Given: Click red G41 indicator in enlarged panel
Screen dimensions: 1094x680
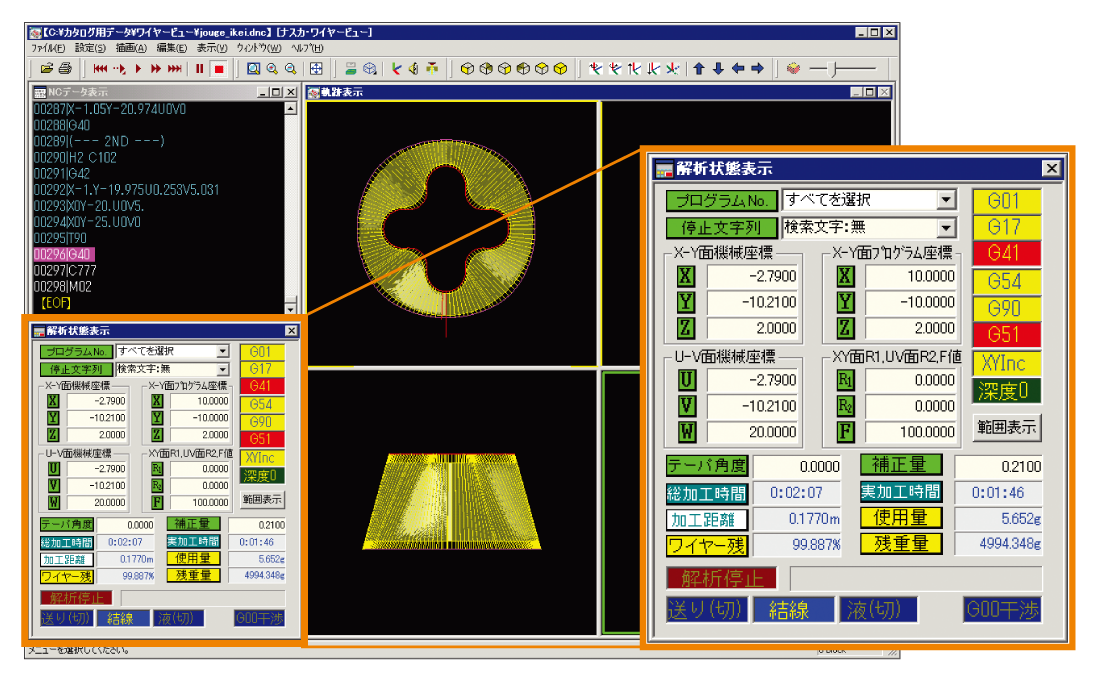Looking at the screenshot, I should tap(1006, 253).
